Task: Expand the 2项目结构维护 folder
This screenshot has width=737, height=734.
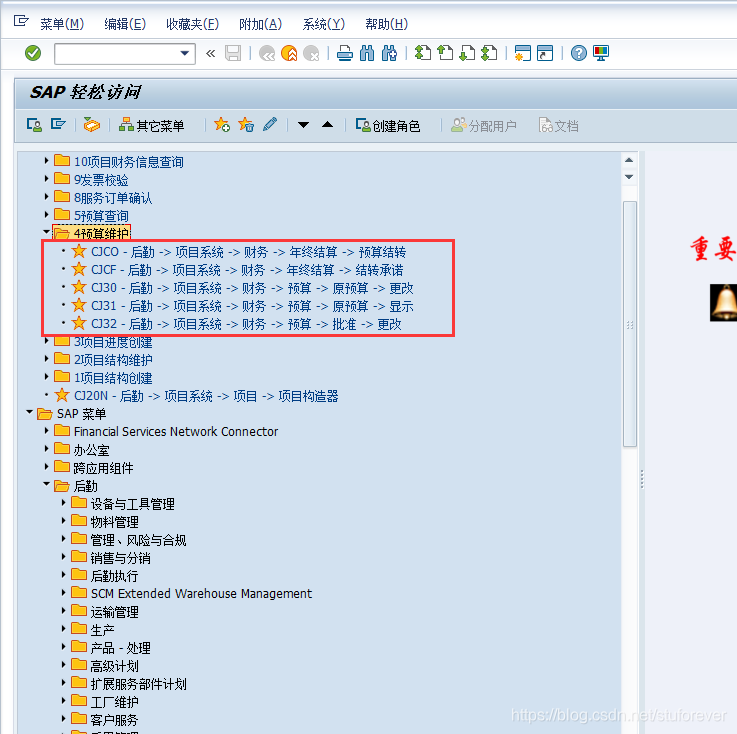Action: [x=46, y=359]
